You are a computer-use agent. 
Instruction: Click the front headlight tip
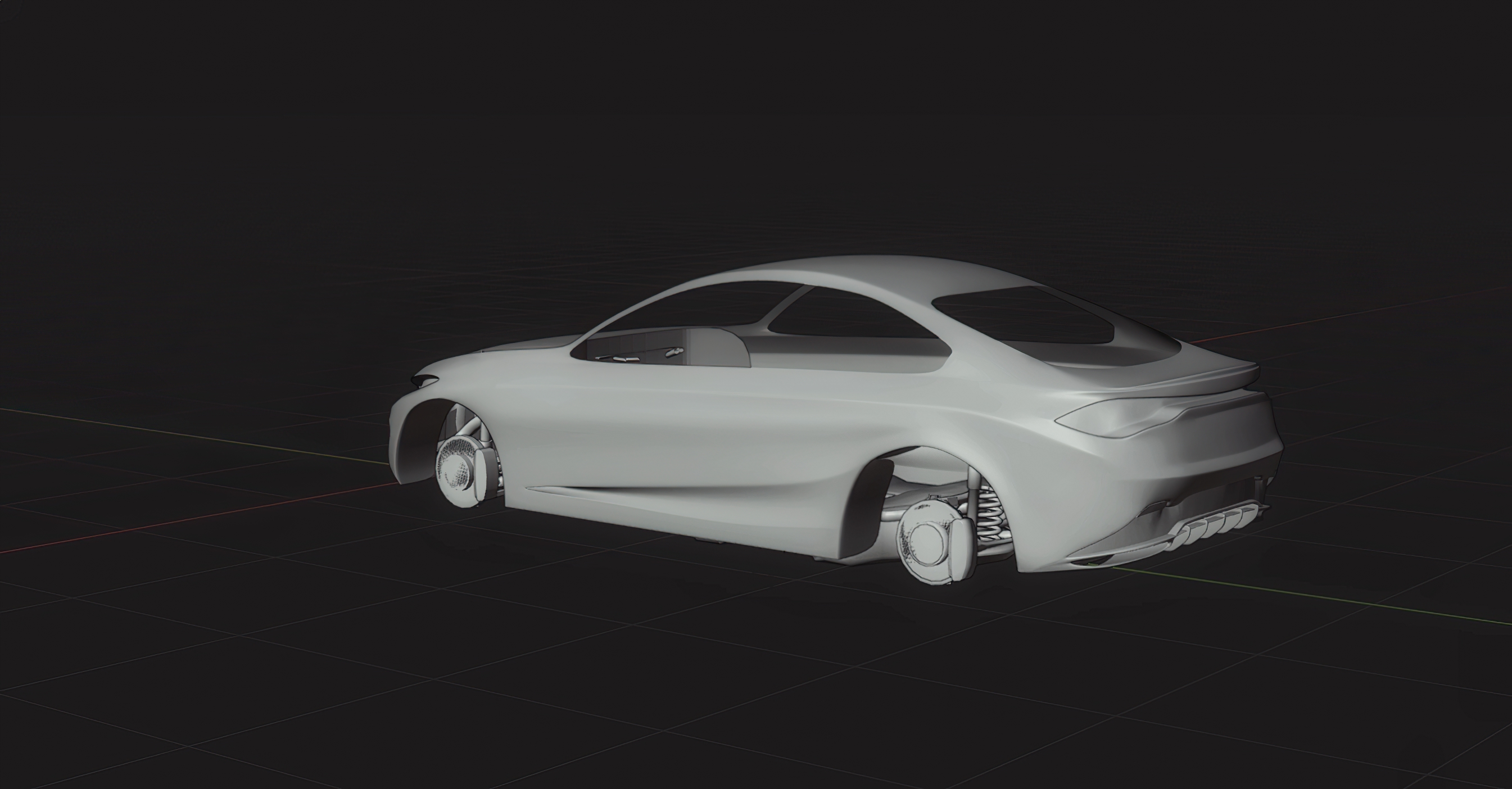pyautogui.click(x=424, y=380)
